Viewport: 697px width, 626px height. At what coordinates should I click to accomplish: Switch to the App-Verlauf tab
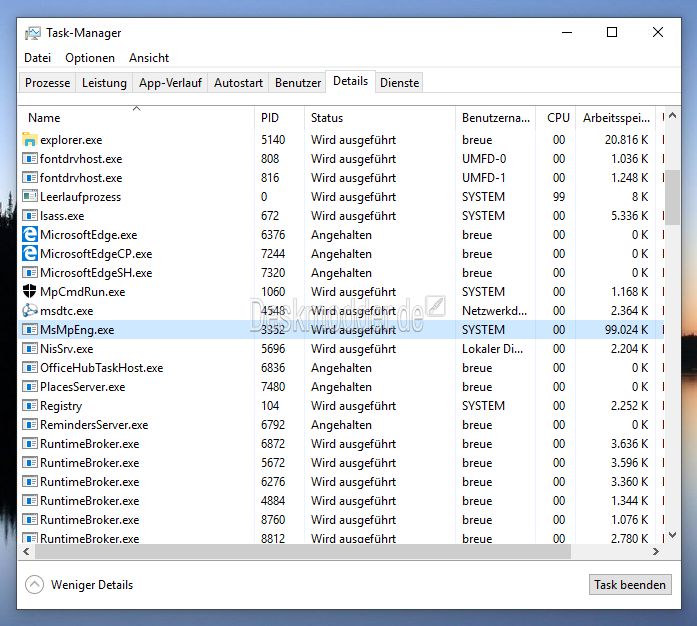(170, 83)
